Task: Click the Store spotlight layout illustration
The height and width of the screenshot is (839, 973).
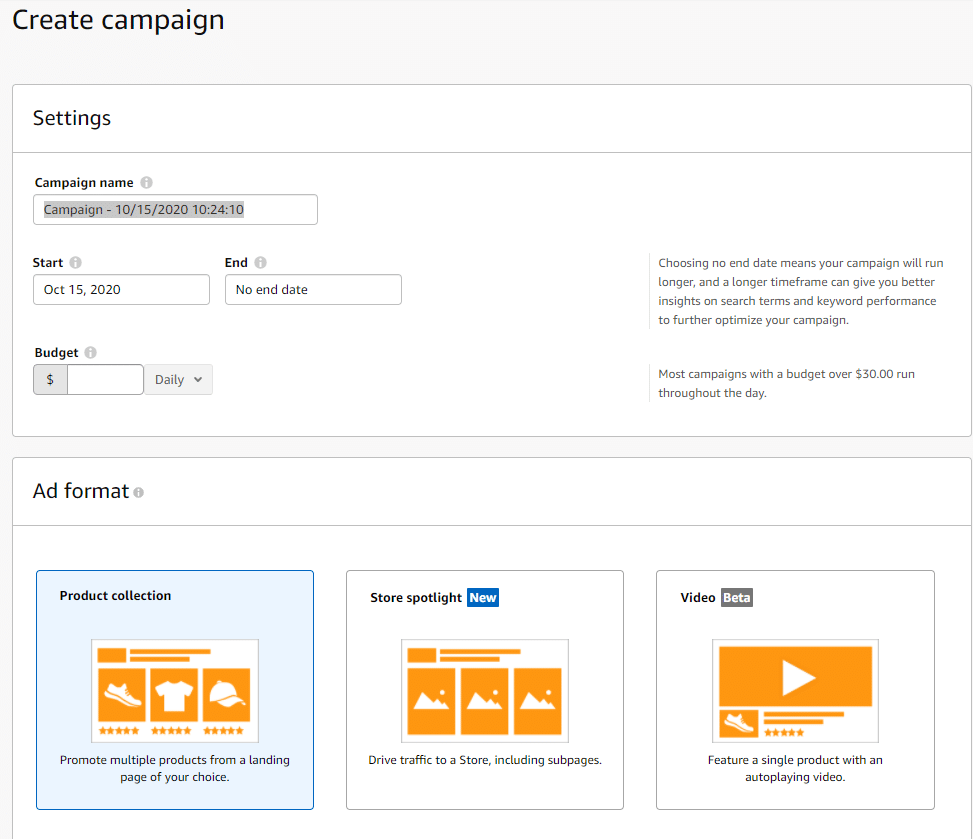Action: click(485, 691)
